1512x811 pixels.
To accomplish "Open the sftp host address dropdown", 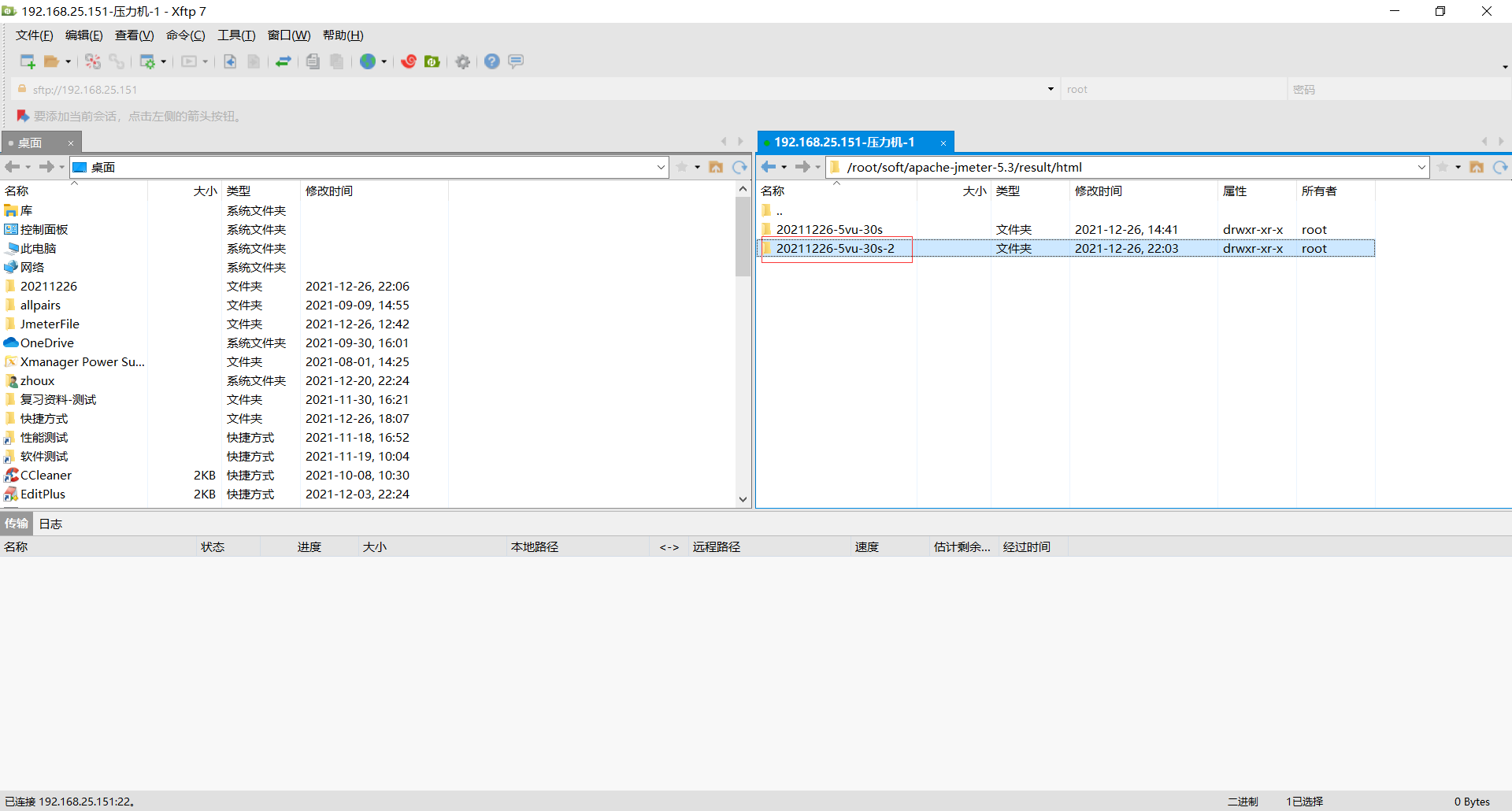I will (x=1051, y=89).
